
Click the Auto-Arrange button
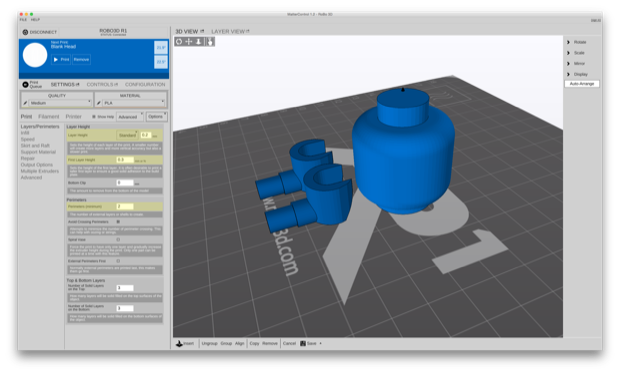[x=582, y=84]
